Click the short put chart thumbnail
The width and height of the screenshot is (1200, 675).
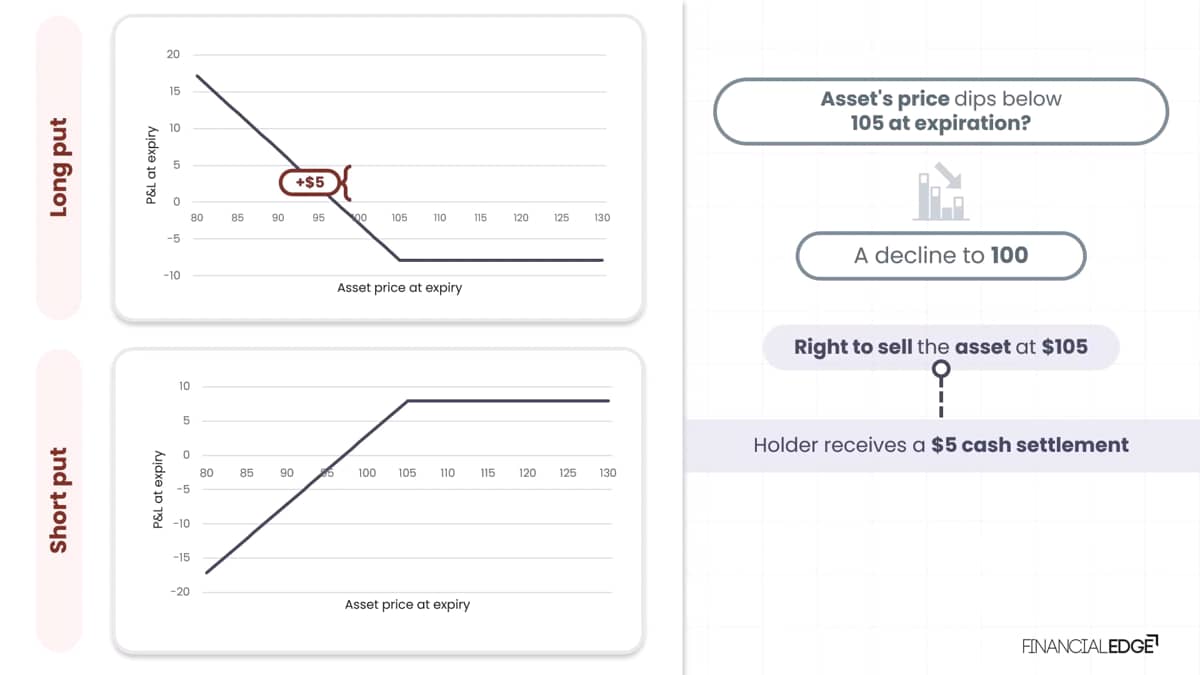[378, 501]
